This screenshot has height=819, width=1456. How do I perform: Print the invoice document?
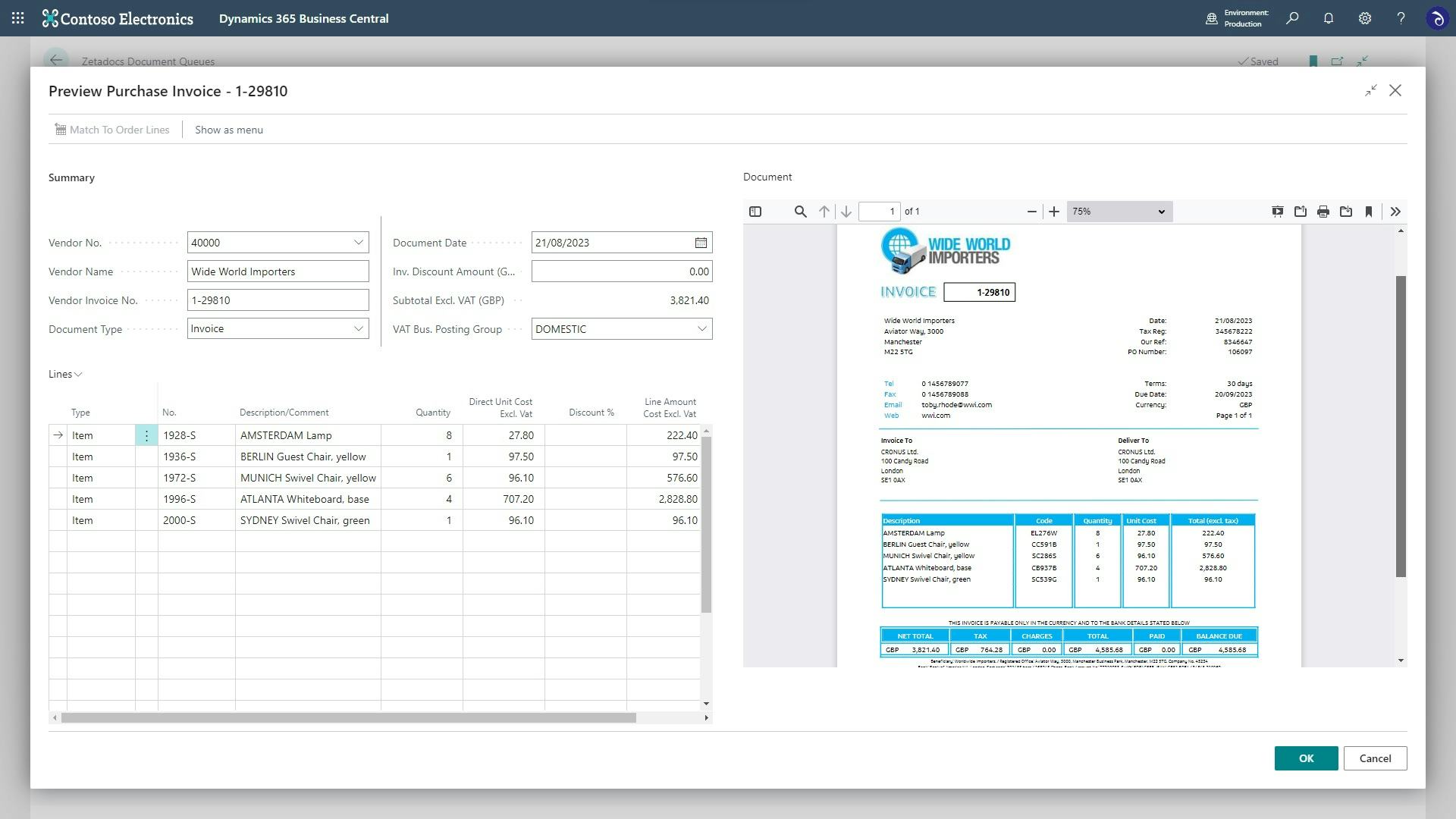(x=1323, y=212)
